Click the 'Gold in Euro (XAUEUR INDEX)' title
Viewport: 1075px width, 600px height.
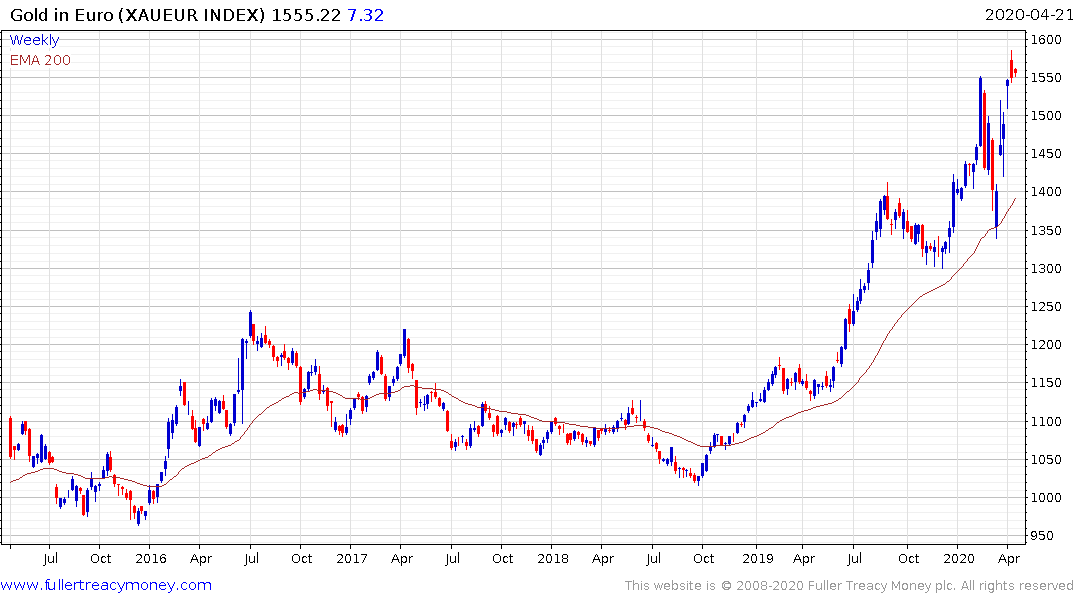(x=138, y=15)
